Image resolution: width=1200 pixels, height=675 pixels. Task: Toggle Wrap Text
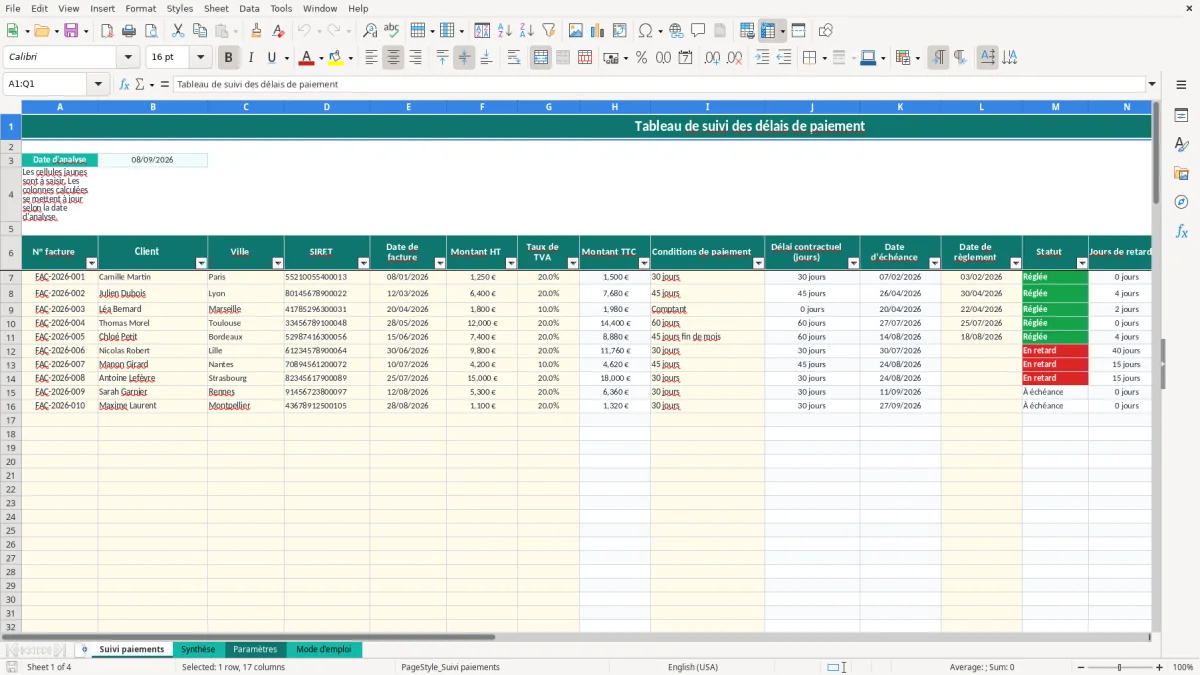[514, 58]
